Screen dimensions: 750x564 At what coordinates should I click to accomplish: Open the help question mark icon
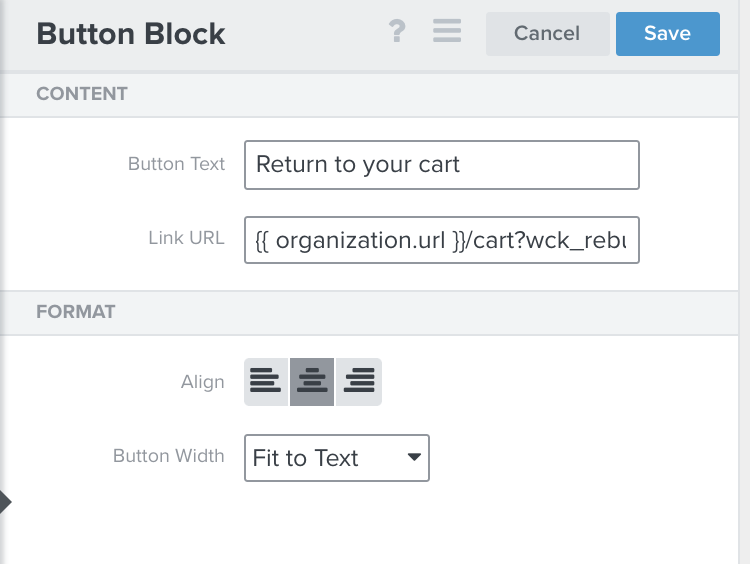(397, 32)
